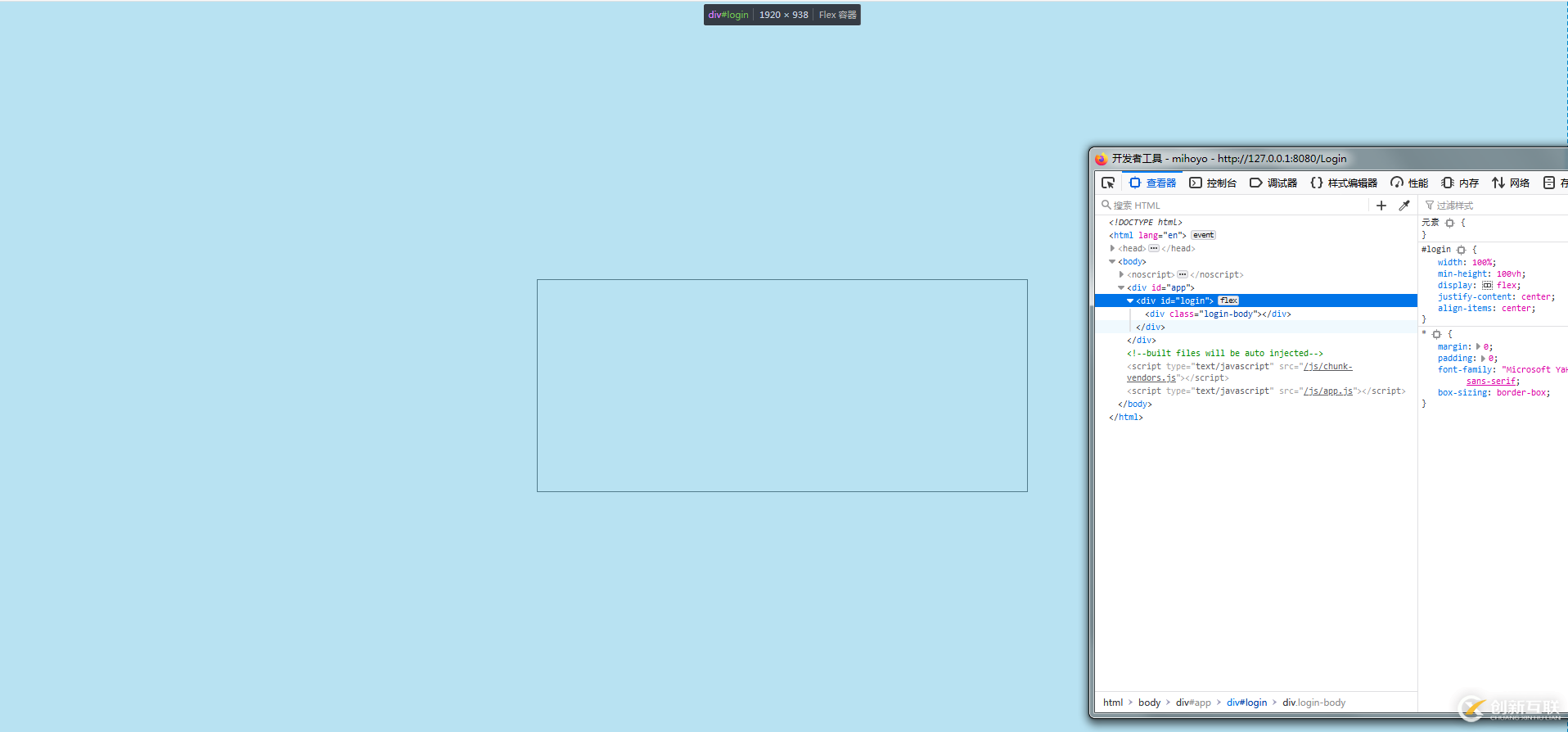
Task: Click the body breadcrumb at the bottom
Action: click(1149, 703)
